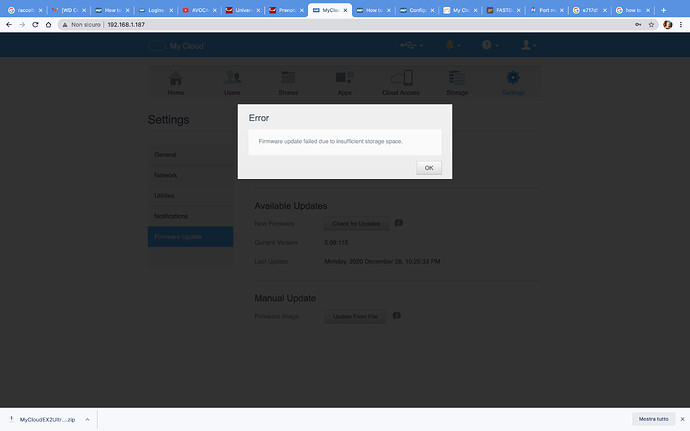This screenshot has height=431, width=690.
Task: Close the AVOCA YouTube tab
Action: click(215, 10)
